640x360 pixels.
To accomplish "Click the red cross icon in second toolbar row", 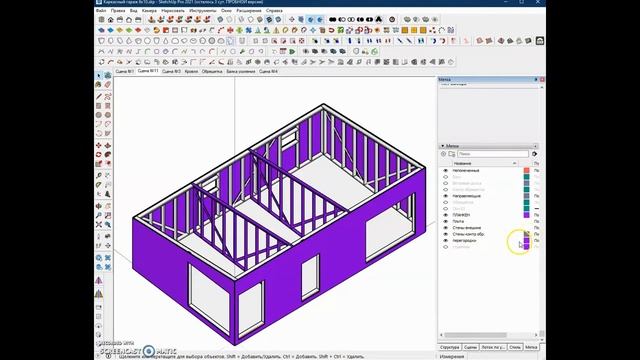I will 230,30.
